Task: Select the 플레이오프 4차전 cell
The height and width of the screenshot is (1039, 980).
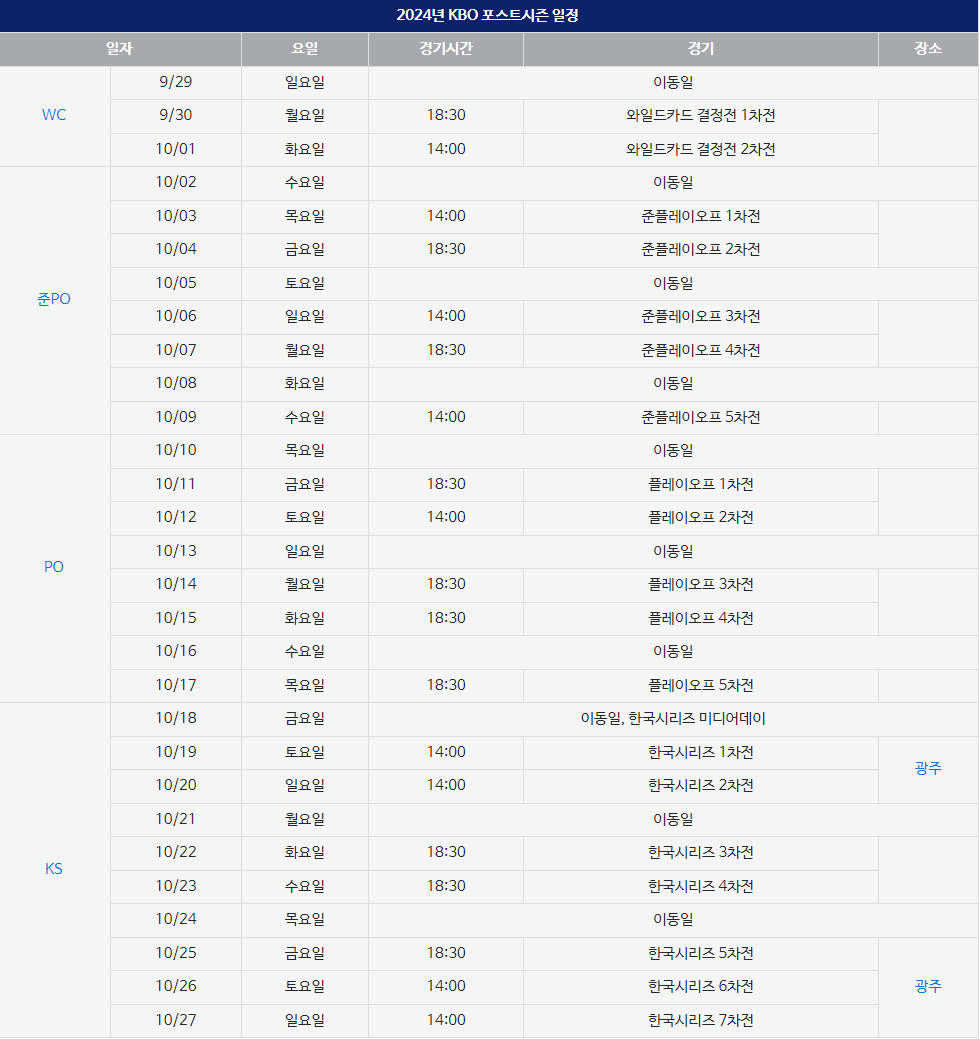Action: pyautogui.click(x=700, y=618)
